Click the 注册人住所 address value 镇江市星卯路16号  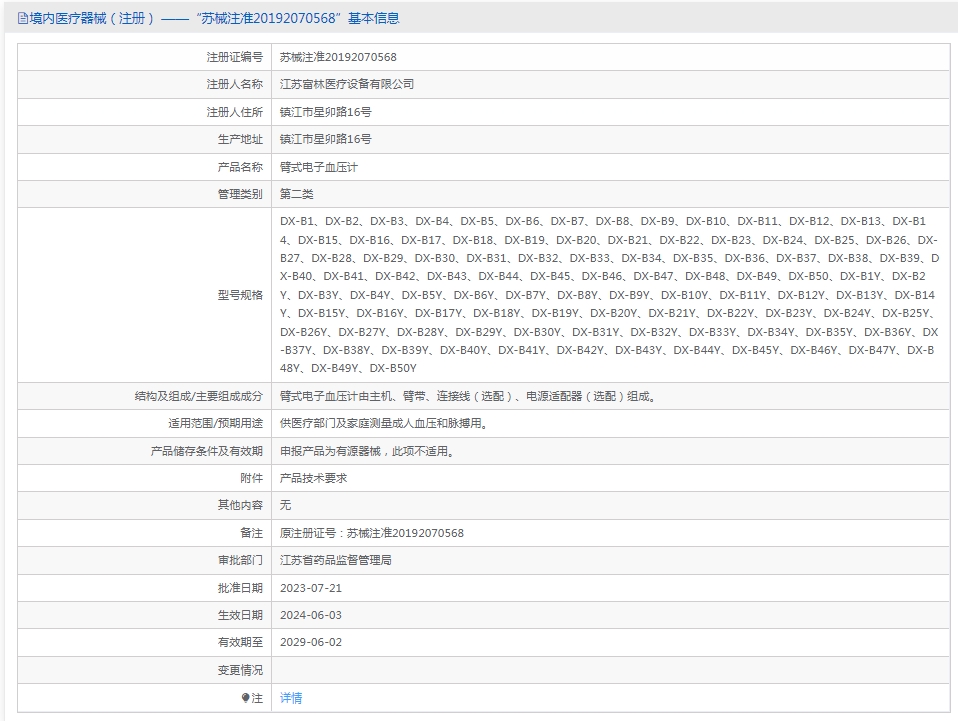tap(326, 112)
